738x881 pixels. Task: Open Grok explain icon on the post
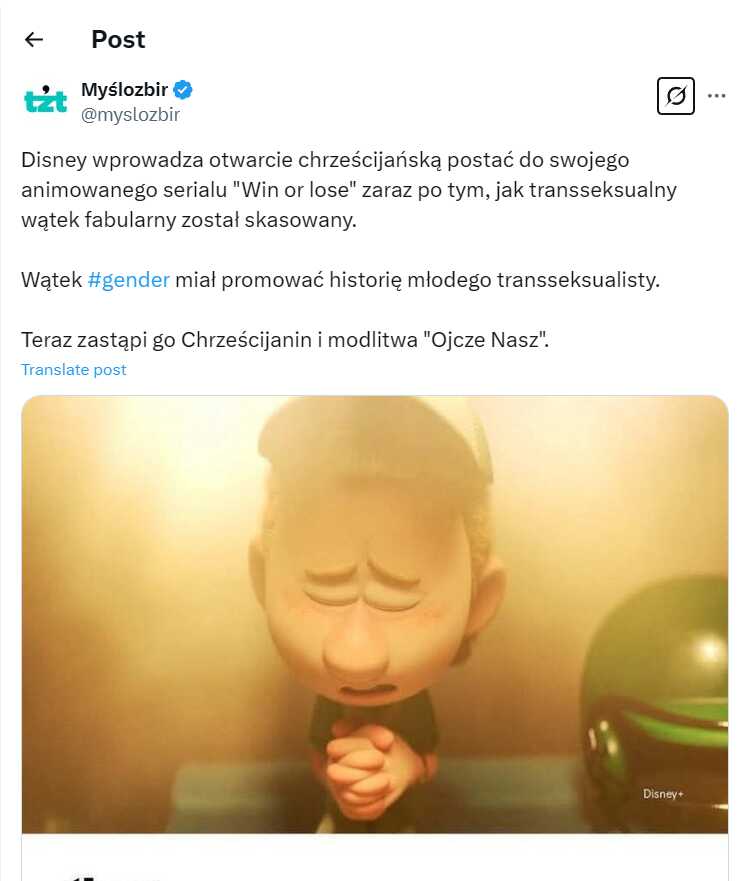(x=676, y=96)
